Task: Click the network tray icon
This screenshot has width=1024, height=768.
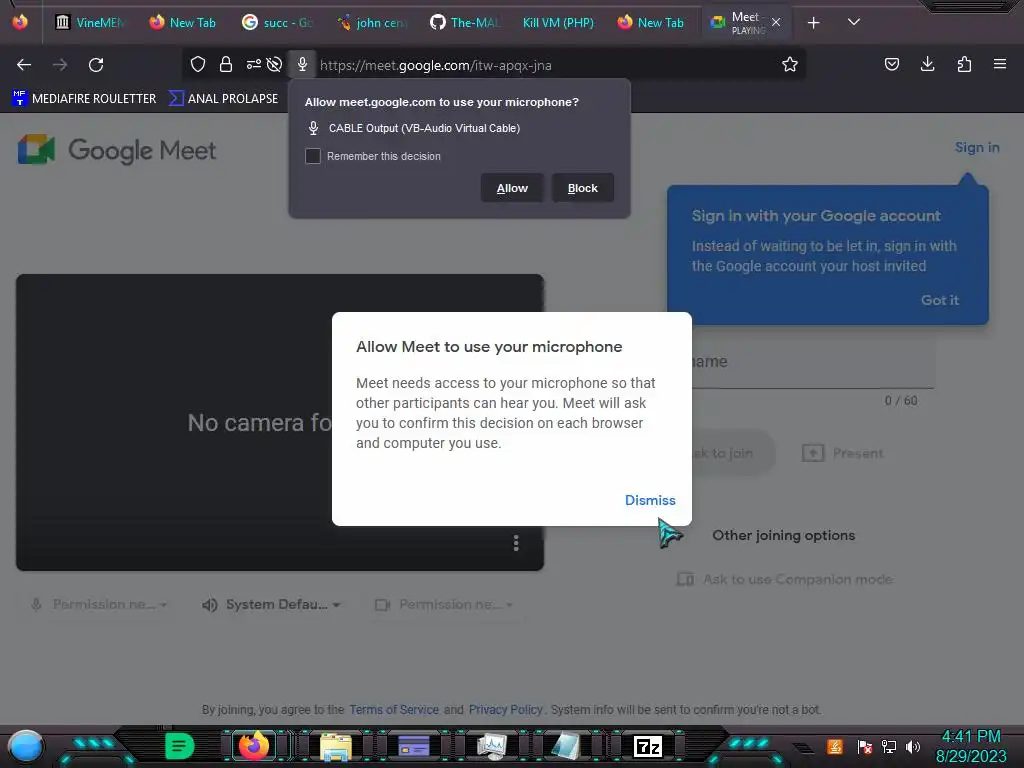Action: click(x=888, y=746)
